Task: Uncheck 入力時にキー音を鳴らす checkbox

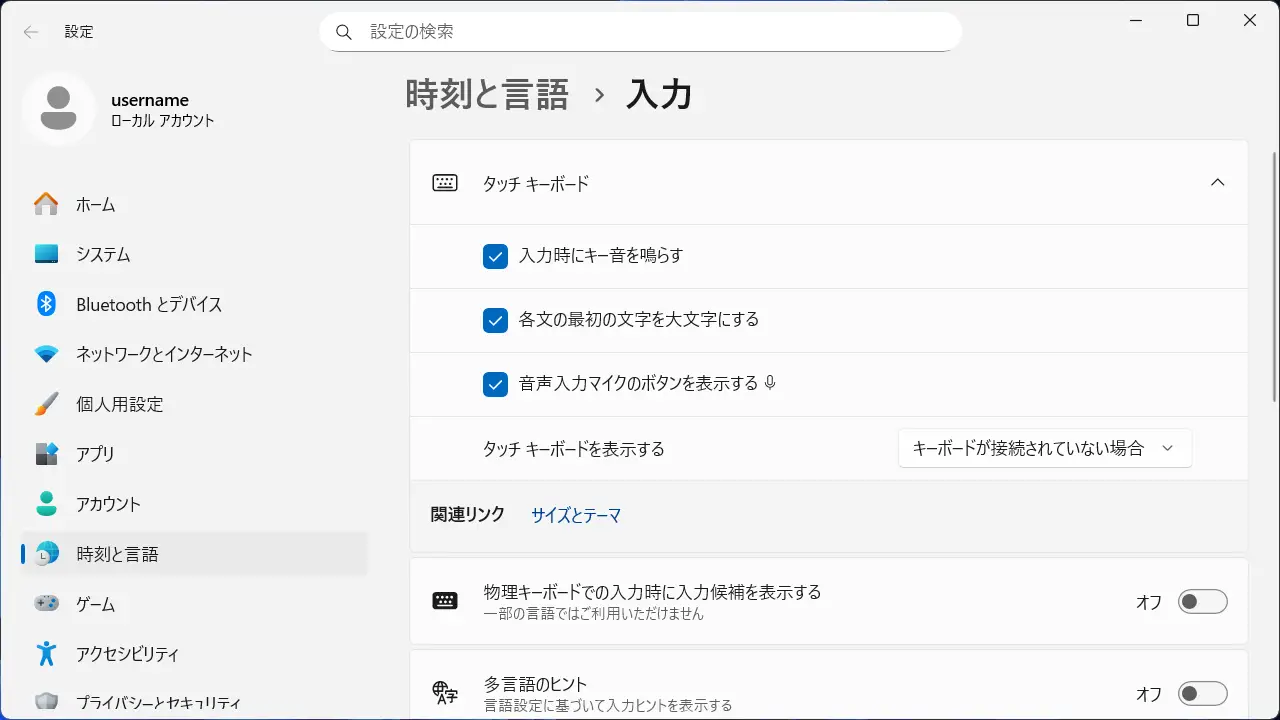Action: point(495,256)
